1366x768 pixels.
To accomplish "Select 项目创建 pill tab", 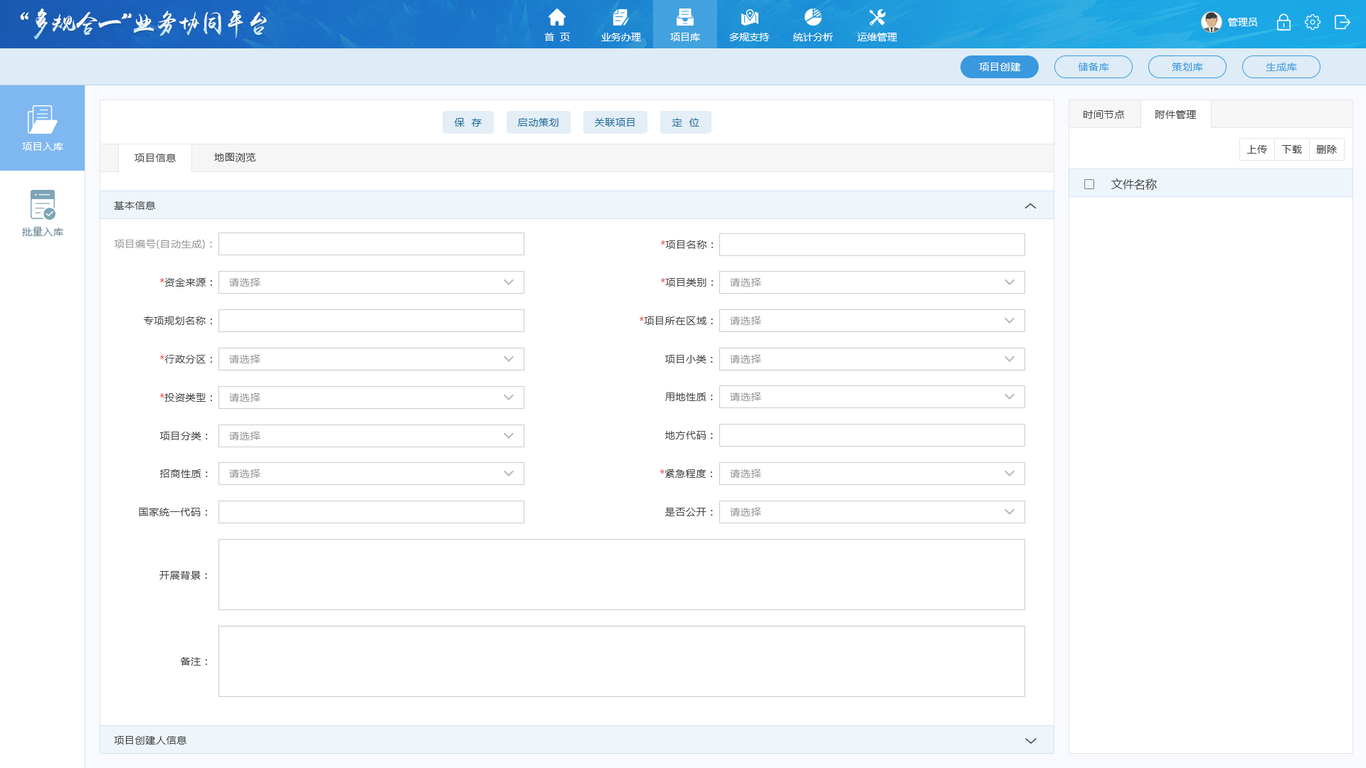I will (1000, 67).
